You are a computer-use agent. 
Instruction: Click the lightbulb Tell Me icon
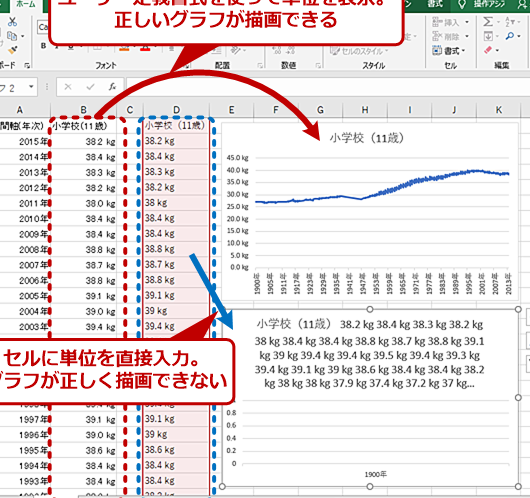click(x=462, y=4)
